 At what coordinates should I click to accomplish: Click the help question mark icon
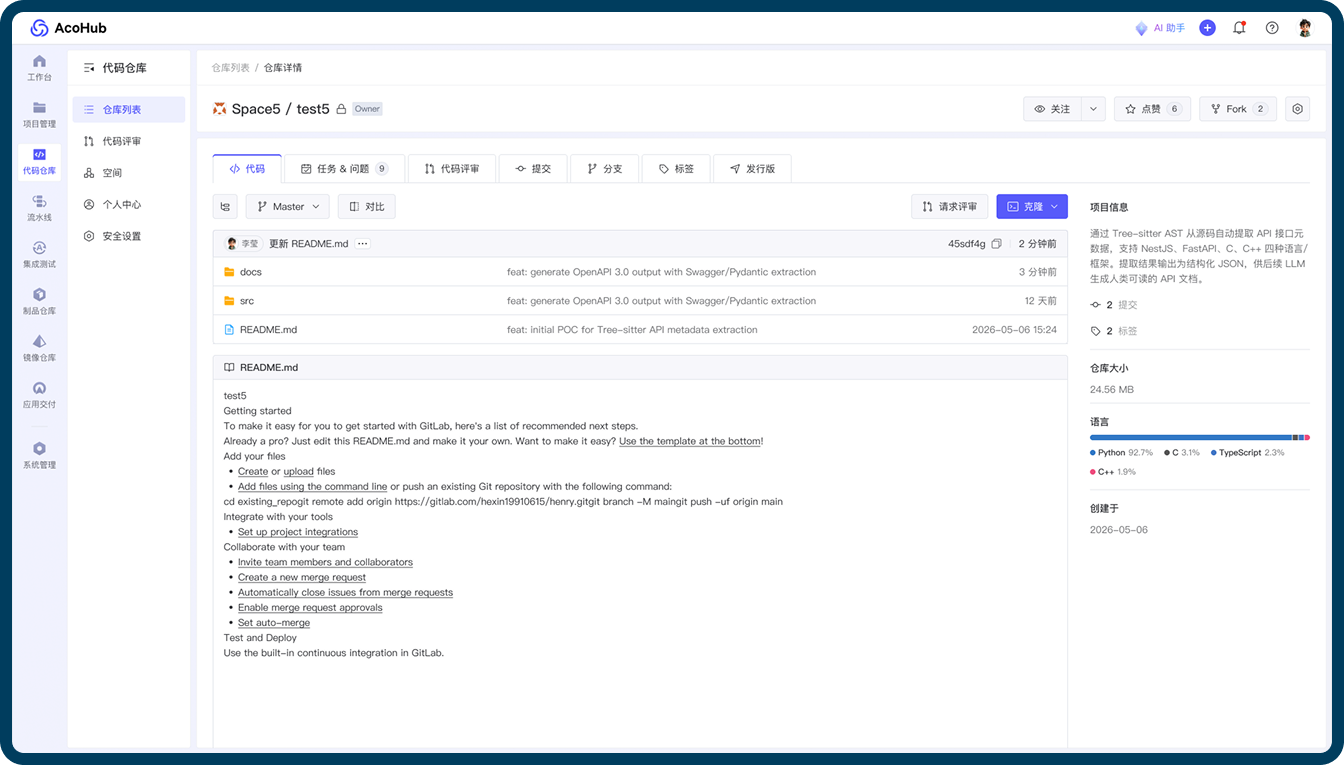[1272, 28]
